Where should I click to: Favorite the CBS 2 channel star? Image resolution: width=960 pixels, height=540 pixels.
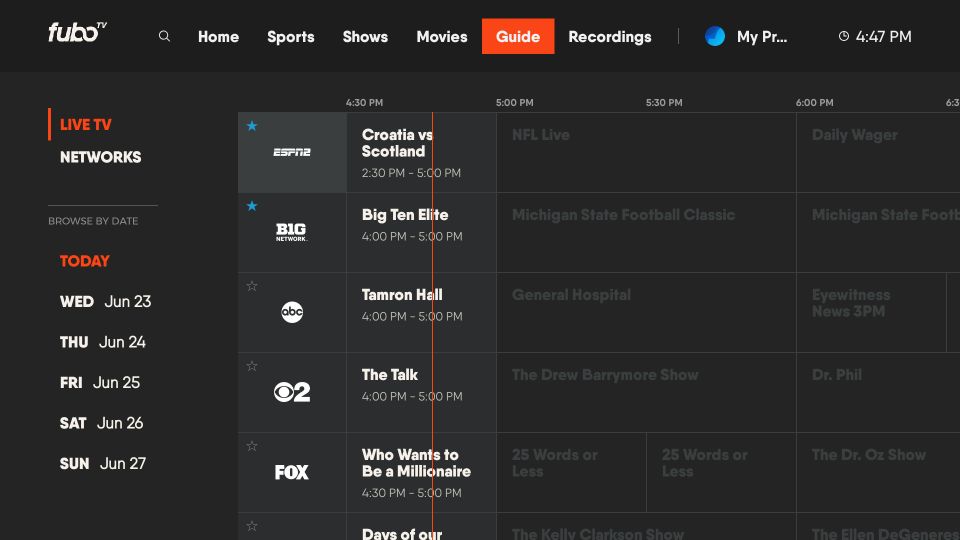(x=252, y=366)
